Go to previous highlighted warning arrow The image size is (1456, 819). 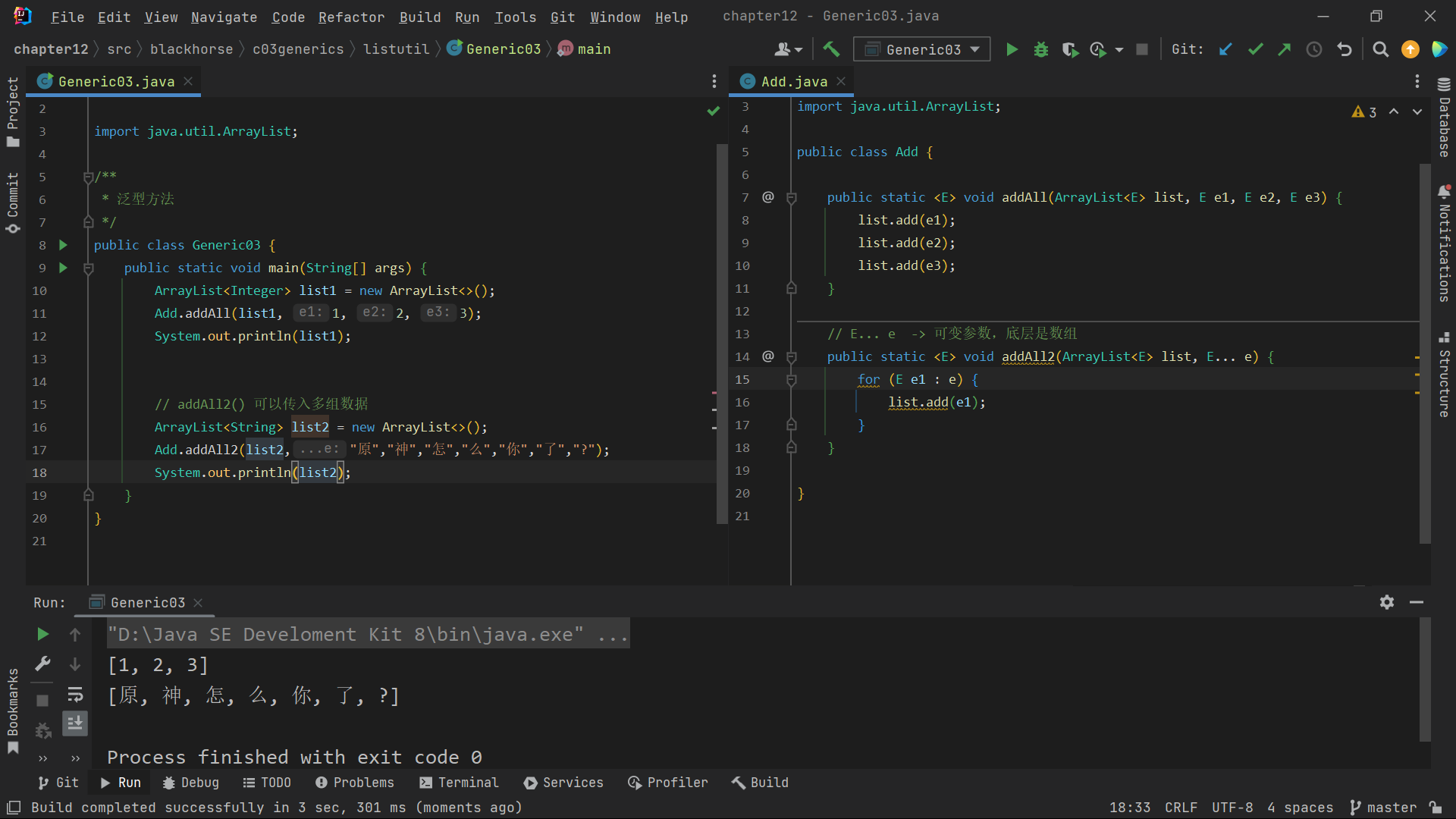[1394, 111]
